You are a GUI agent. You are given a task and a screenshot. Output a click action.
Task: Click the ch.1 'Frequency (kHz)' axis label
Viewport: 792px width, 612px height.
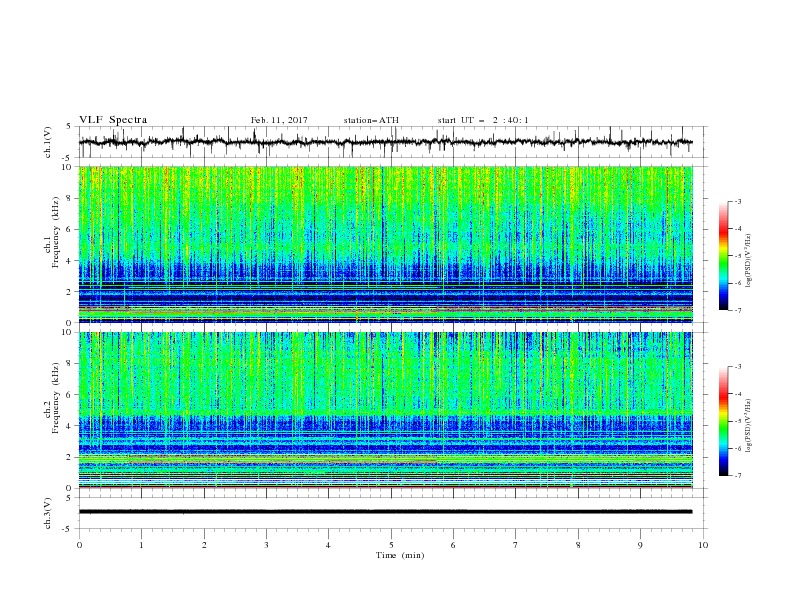[56, 232]
